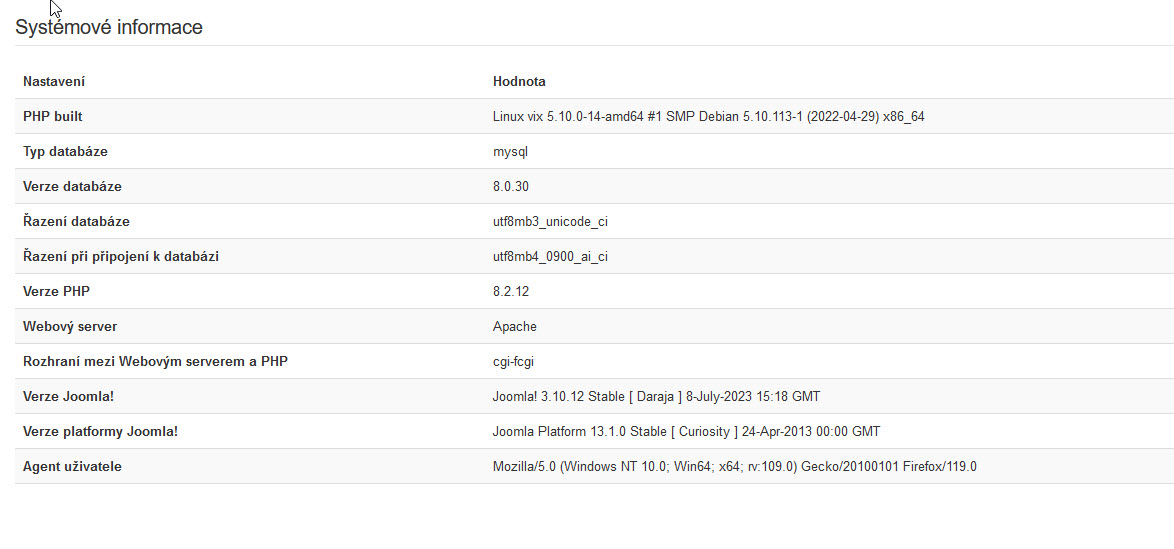Select the Webový server label
This screenshot has height=549, width=1174.
70,327
